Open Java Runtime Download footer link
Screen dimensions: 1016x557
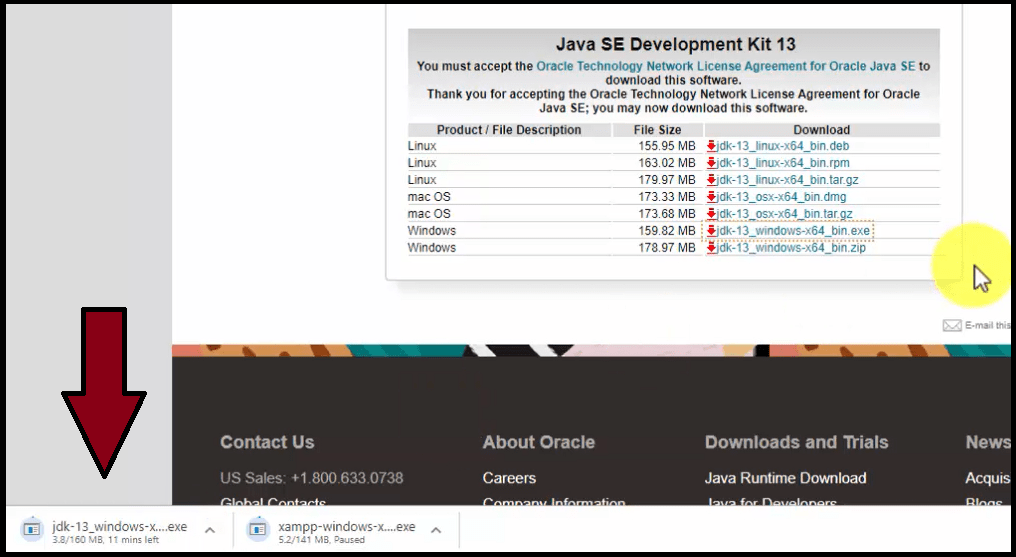785,478
